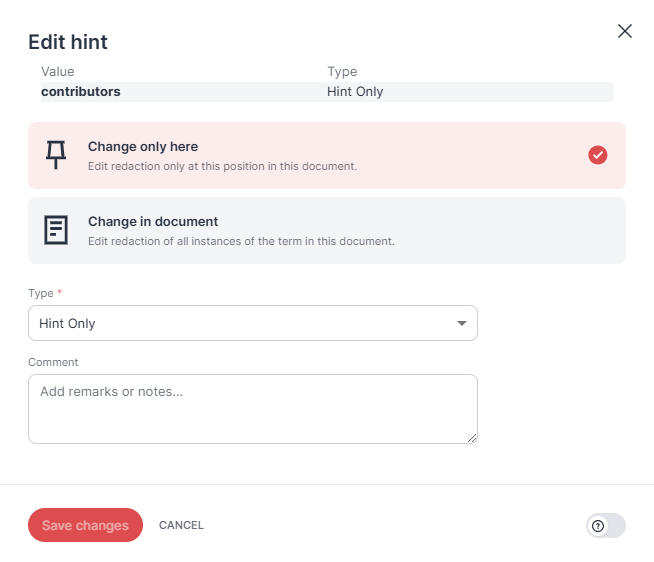This screenshot has height=562, width=654.
Task: Select the Change only here option
Action: (327, 155)
